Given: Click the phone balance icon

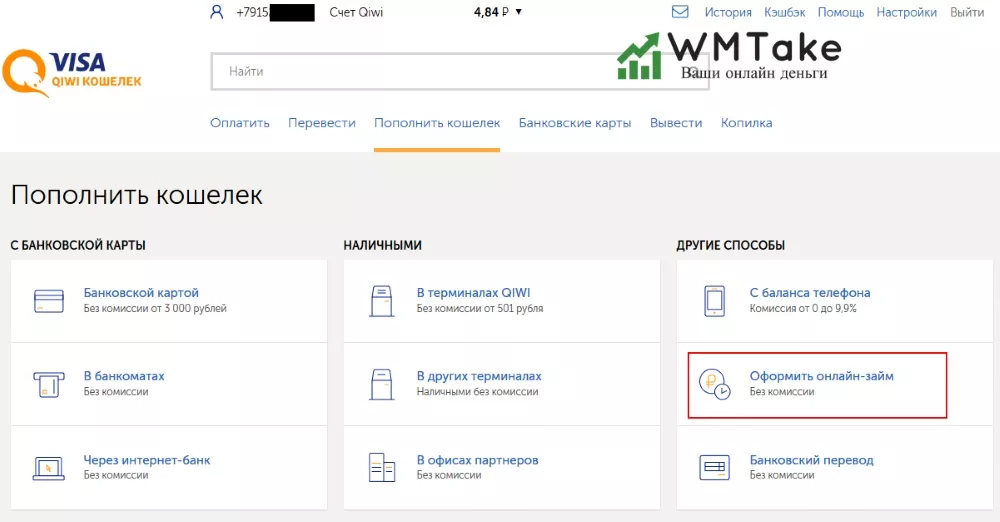Looking at the screenshot, I should pyautogui.click(x=714, y=301).
